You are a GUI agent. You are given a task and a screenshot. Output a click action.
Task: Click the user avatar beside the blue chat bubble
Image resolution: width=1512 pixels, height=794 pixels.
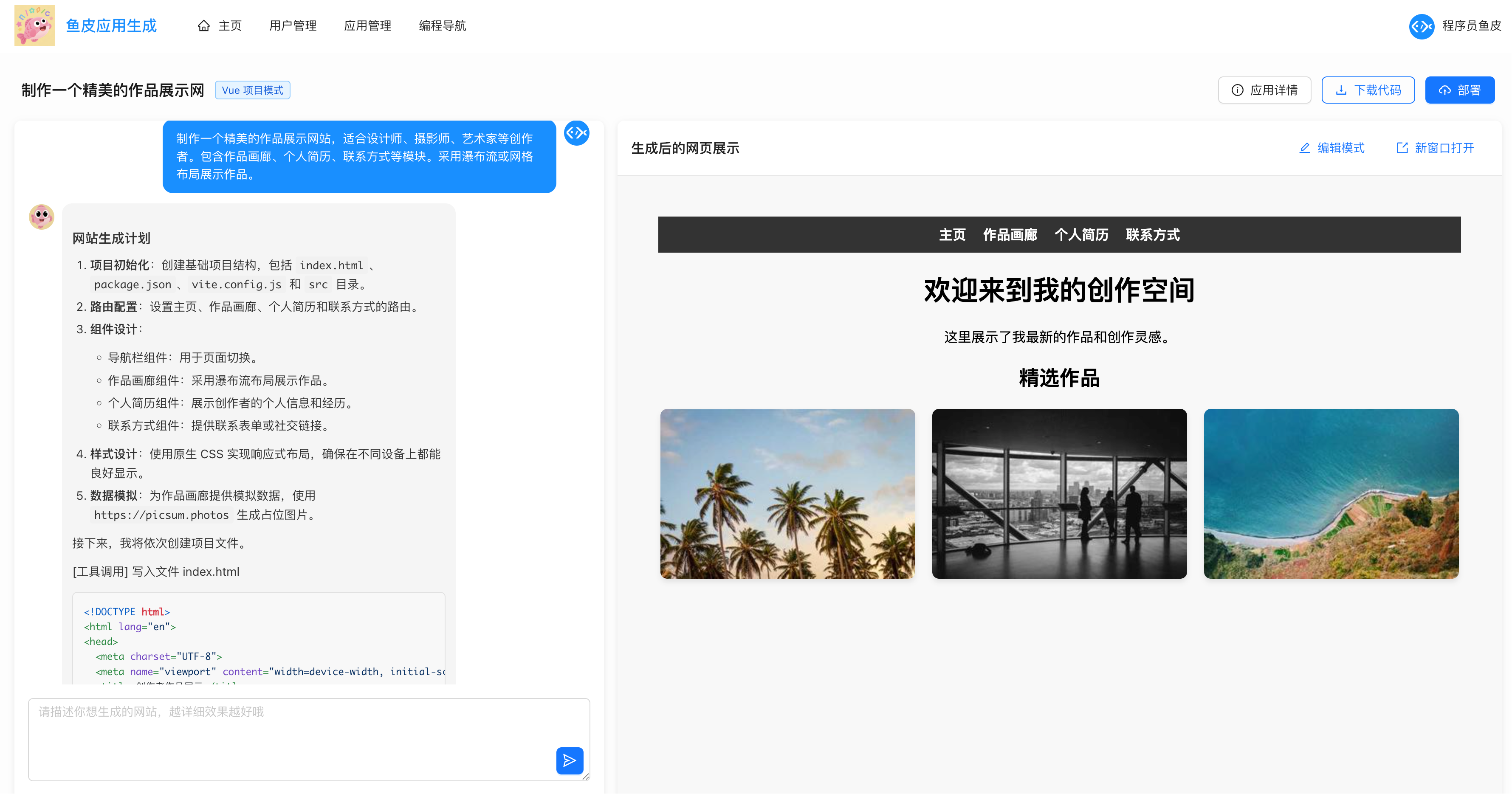[576, 133]
